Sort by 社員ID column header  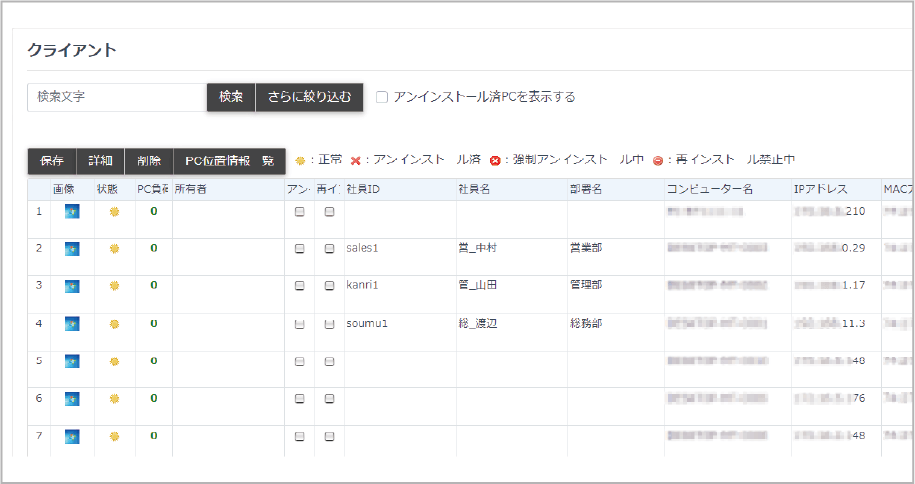362,189
